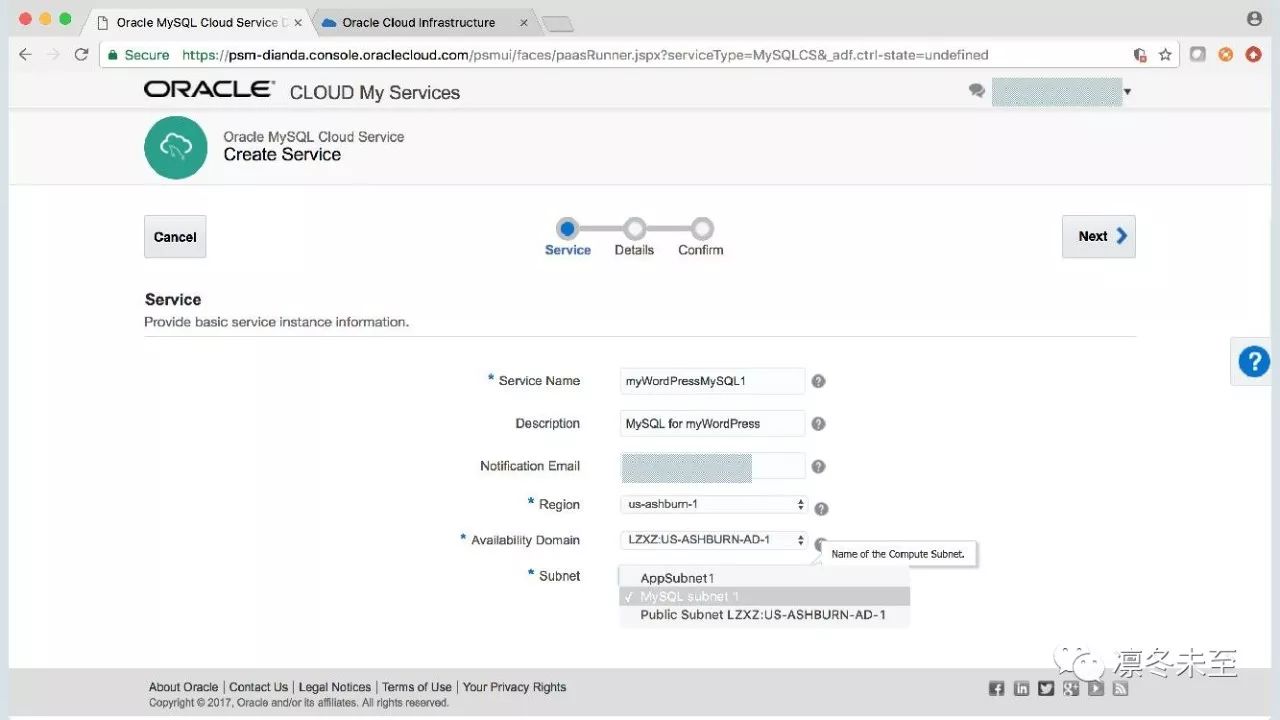
Task: Click the help icon beside Notification Email
Action: tap(818, 467)
